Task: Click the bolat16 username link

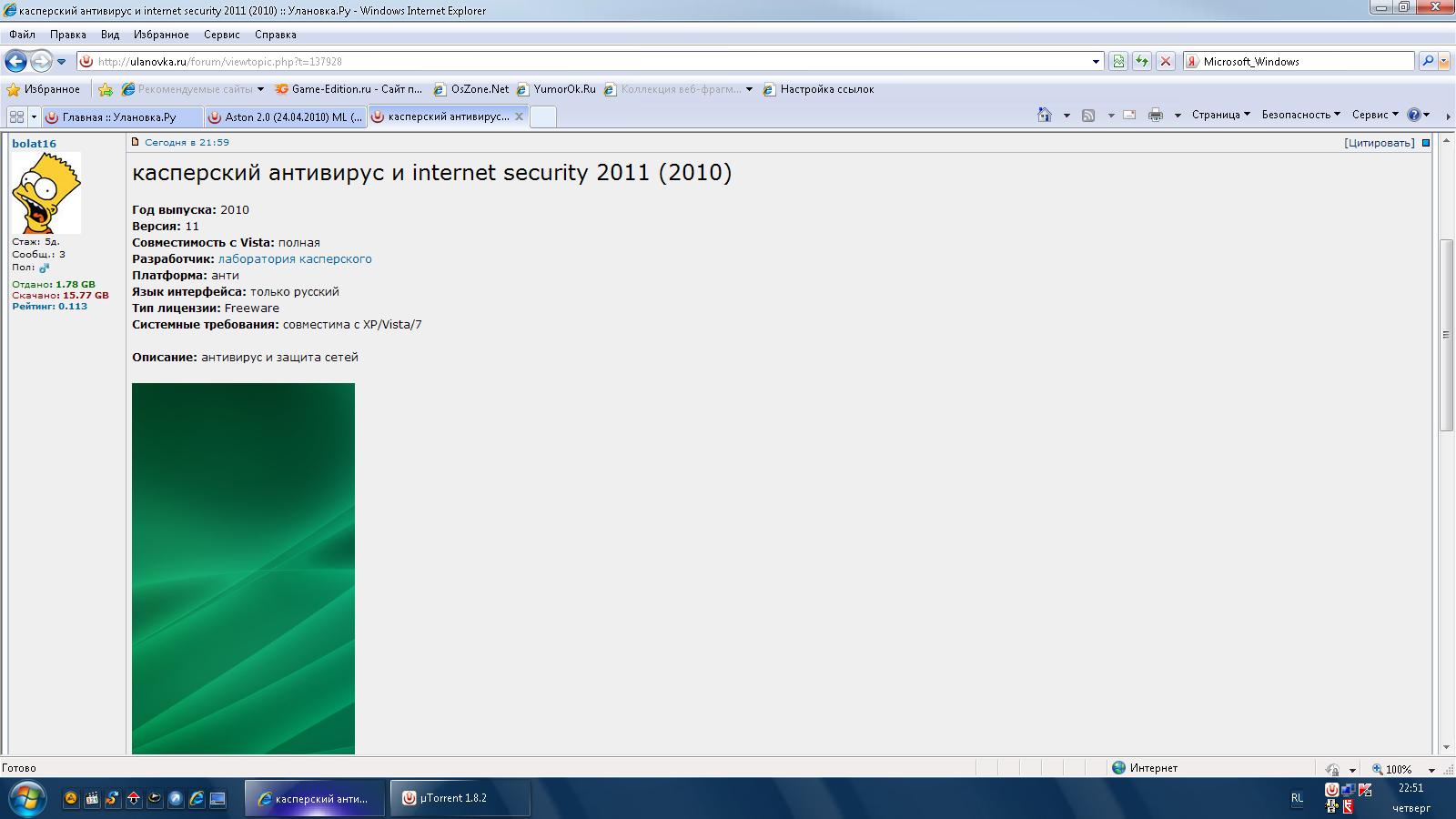Action: pyautogui.click(x=34, y=144)
